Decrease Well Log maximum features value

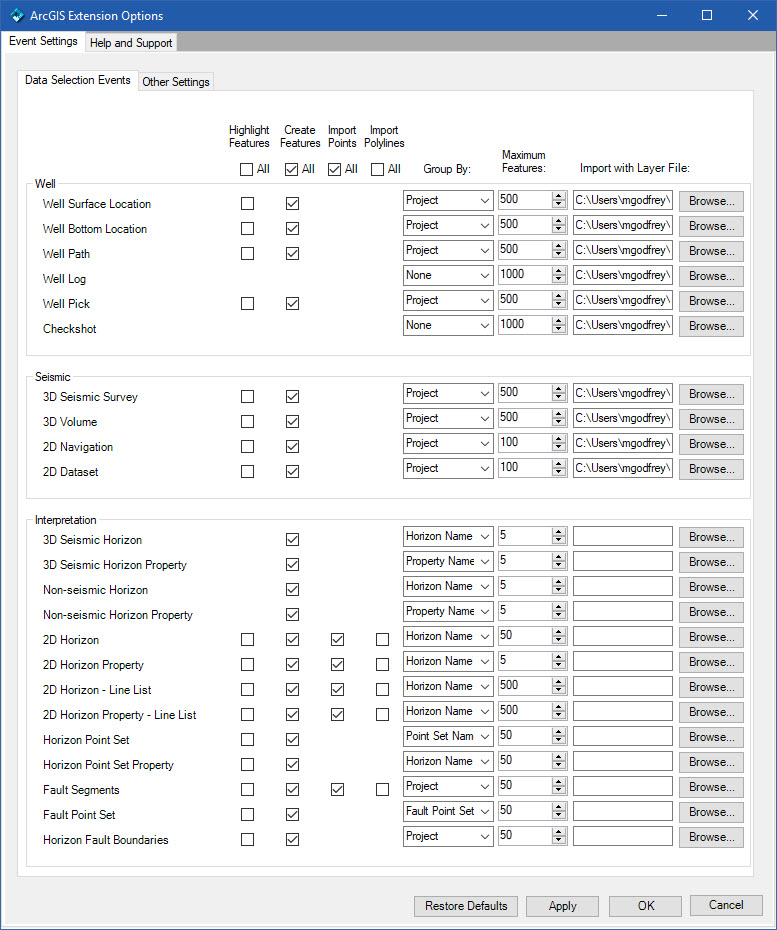(x=559, y=280)
